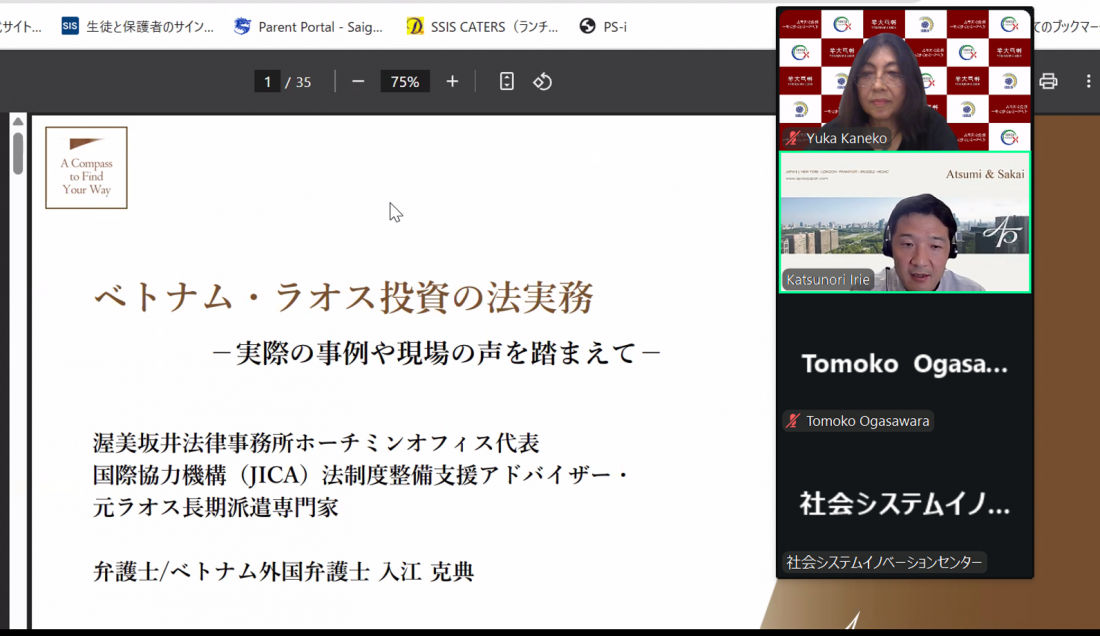The width and height of the screenshot is (1100, 636).
Task: Select the 社会システムイノベーションセンター participant tile
Action: coord(904,506)
